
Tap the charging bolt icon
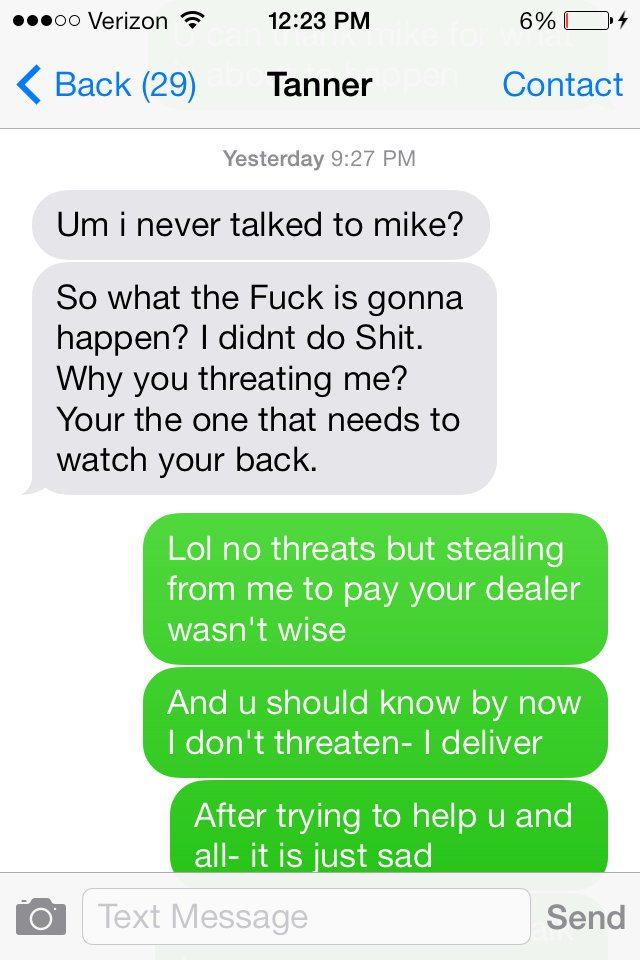coord(623,21)
